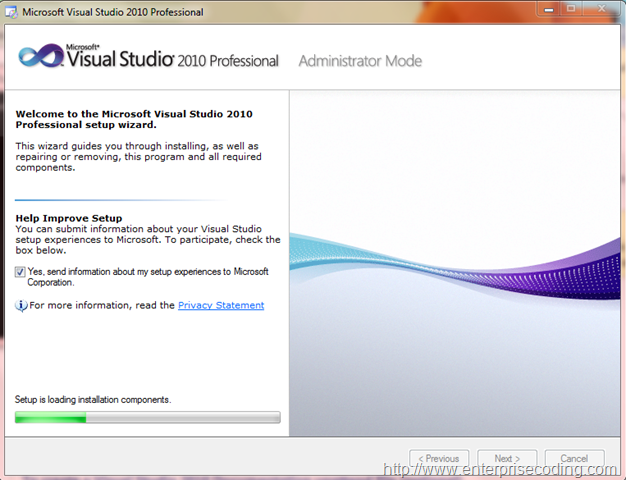The height and width of the screenshot is (480, 626).
Task: Close the setup window
Action: pos(601,9)
